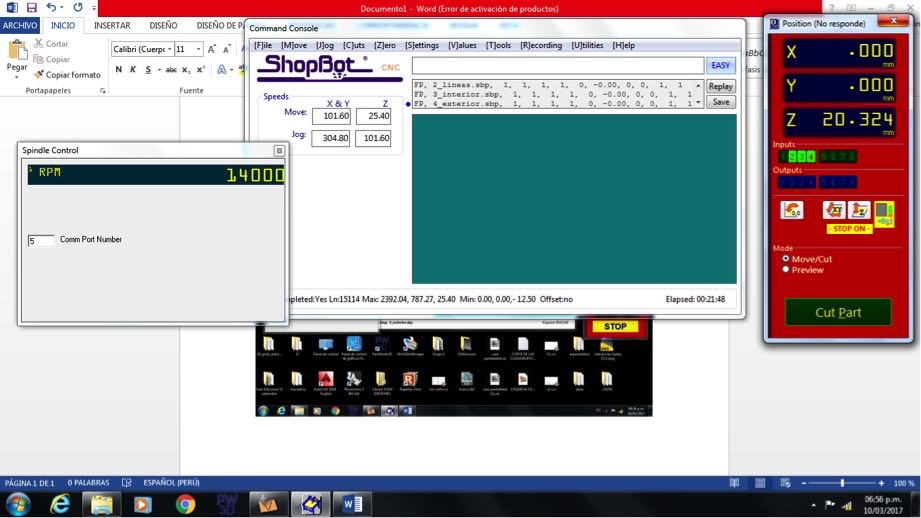921x518 pixels.
Task: Open the ARCHIVO tab
Action: (x=19, y=25)
